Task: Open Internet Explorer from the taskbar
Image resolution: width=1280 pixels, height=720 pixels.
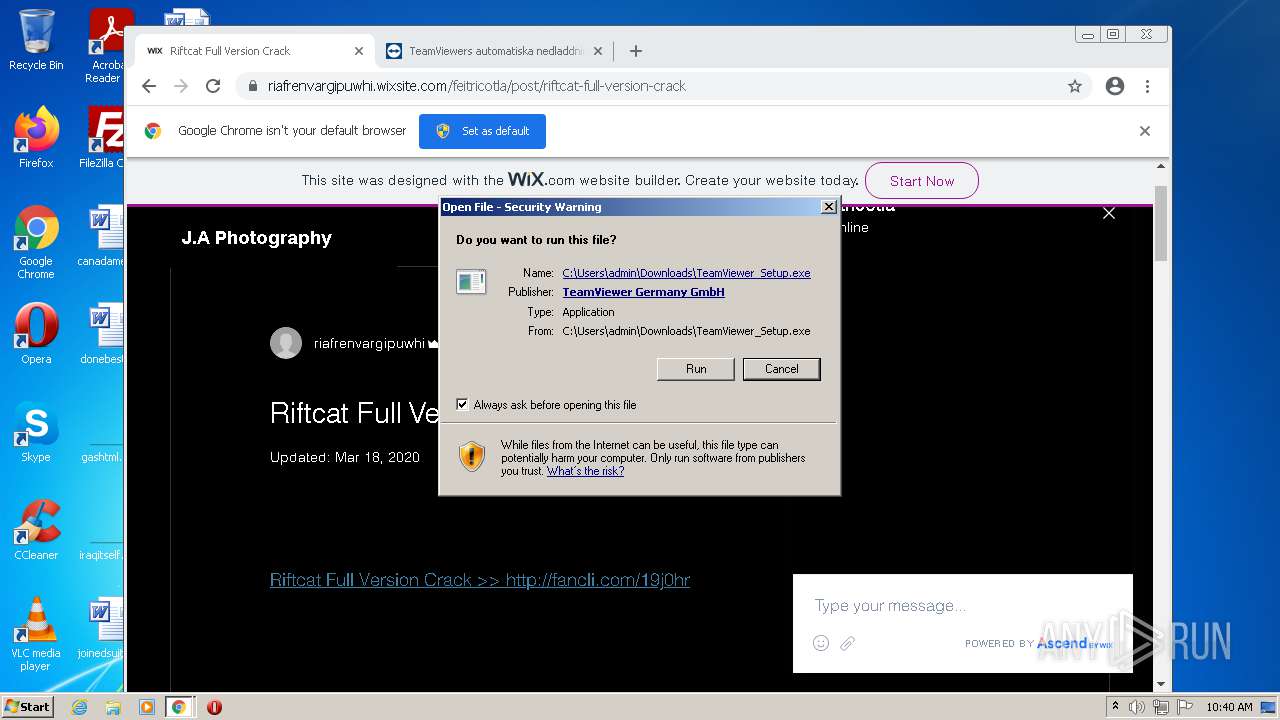Action: tap(79, 707)
